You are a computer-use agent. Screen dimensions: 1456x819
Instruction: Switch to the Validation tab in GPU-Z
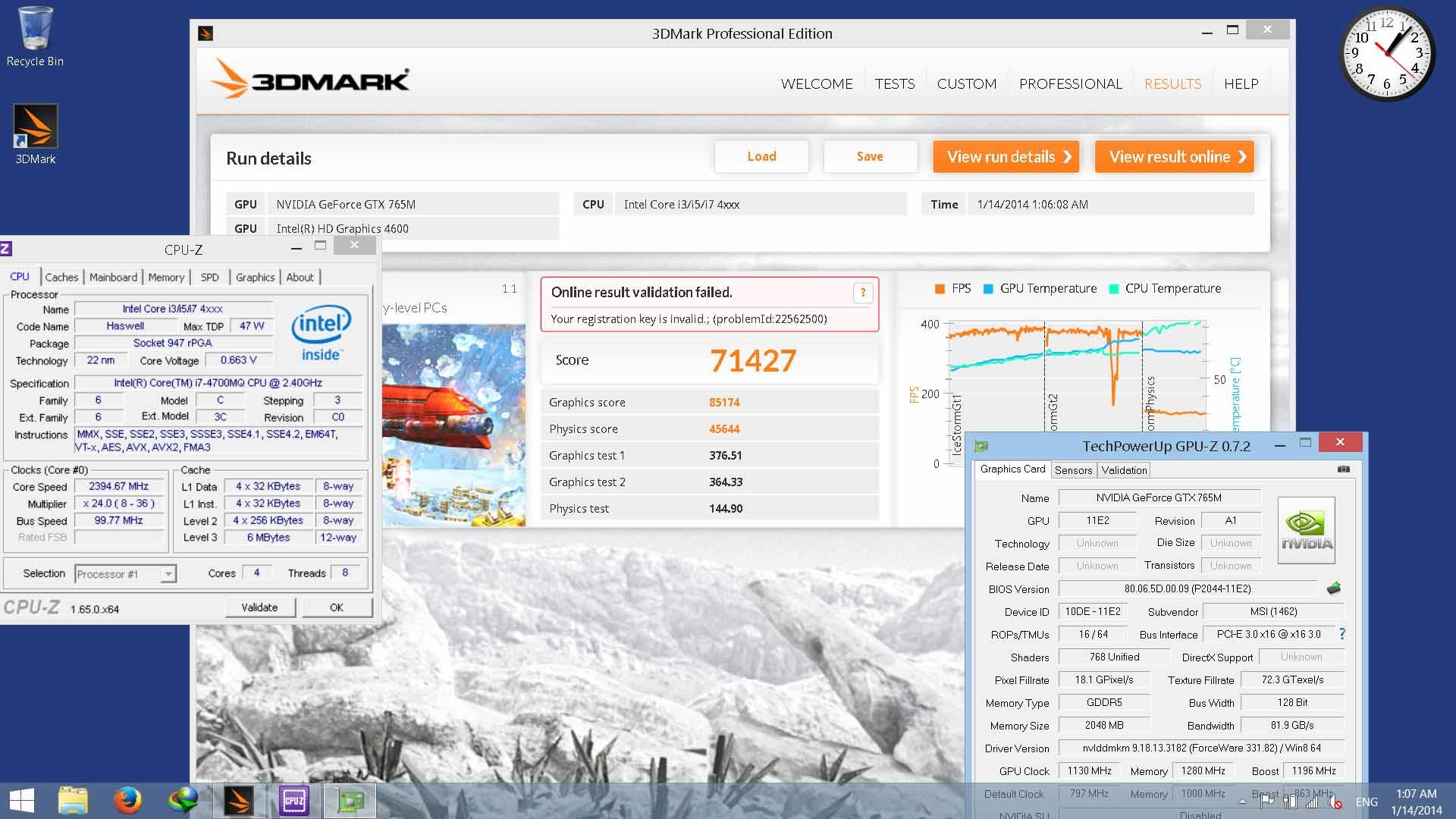coord(1124,470)
